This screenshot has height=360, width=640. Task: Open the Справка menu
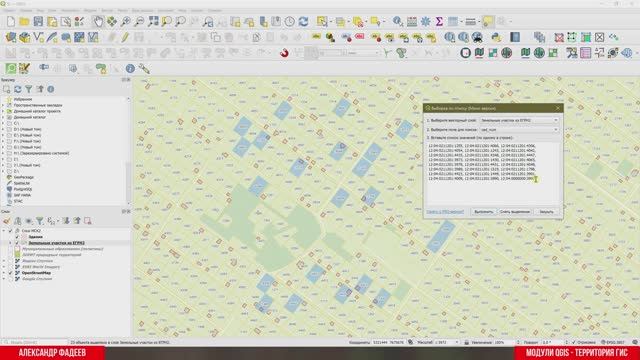pos(214,10)
